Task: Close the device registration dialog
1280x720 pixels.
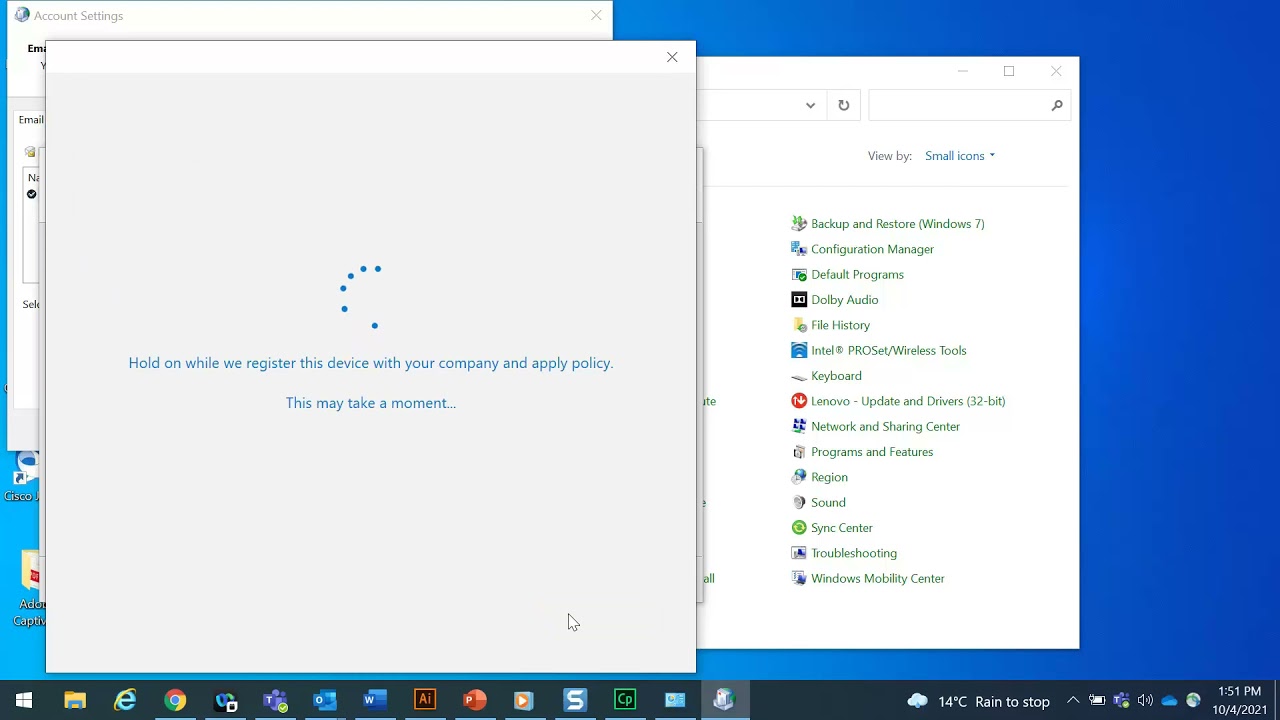Action: 672,57
